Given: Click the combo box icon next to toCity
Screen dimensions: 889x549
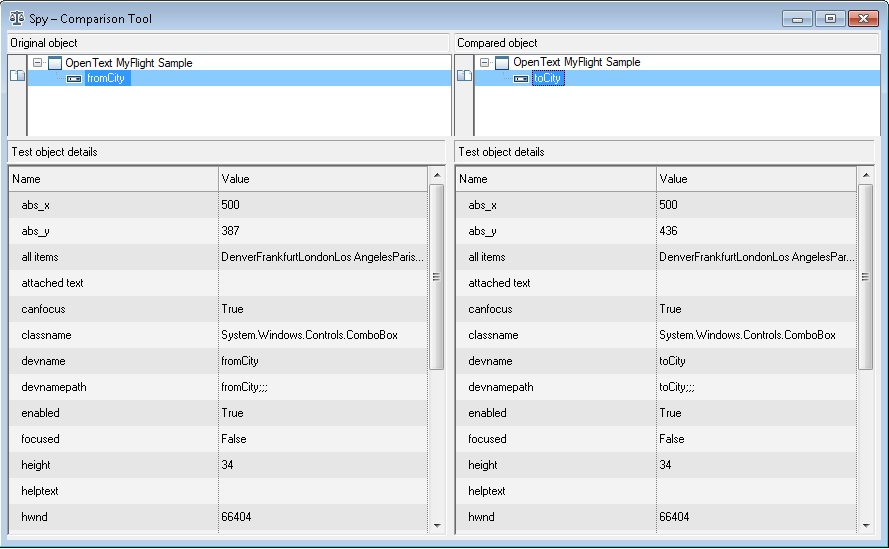Looking at the screenshot, I should (x=521, y=78).
